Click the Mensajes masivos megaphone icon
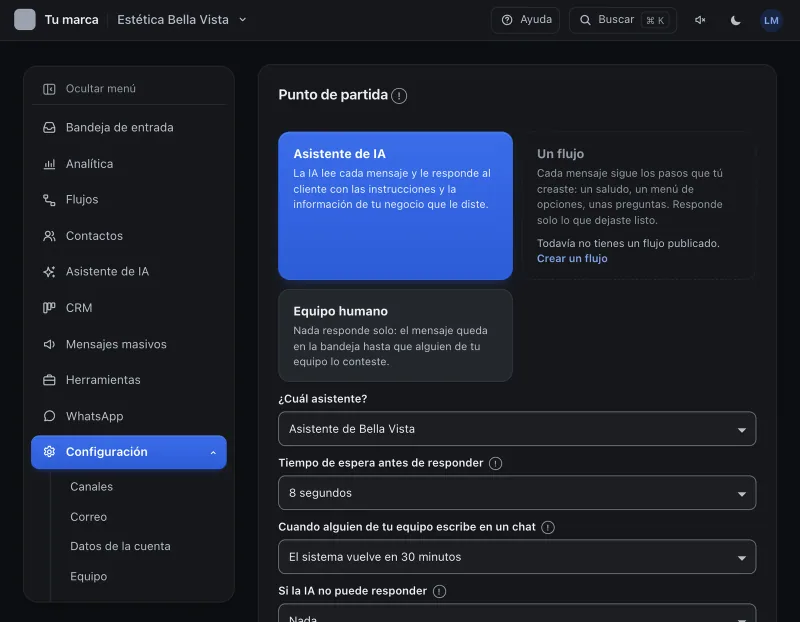The image size is (800, 622). click(x=49, y=344)
